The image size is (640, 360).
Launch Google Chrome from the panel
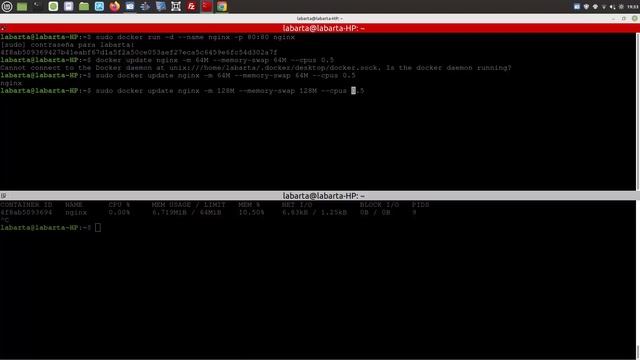222,6
